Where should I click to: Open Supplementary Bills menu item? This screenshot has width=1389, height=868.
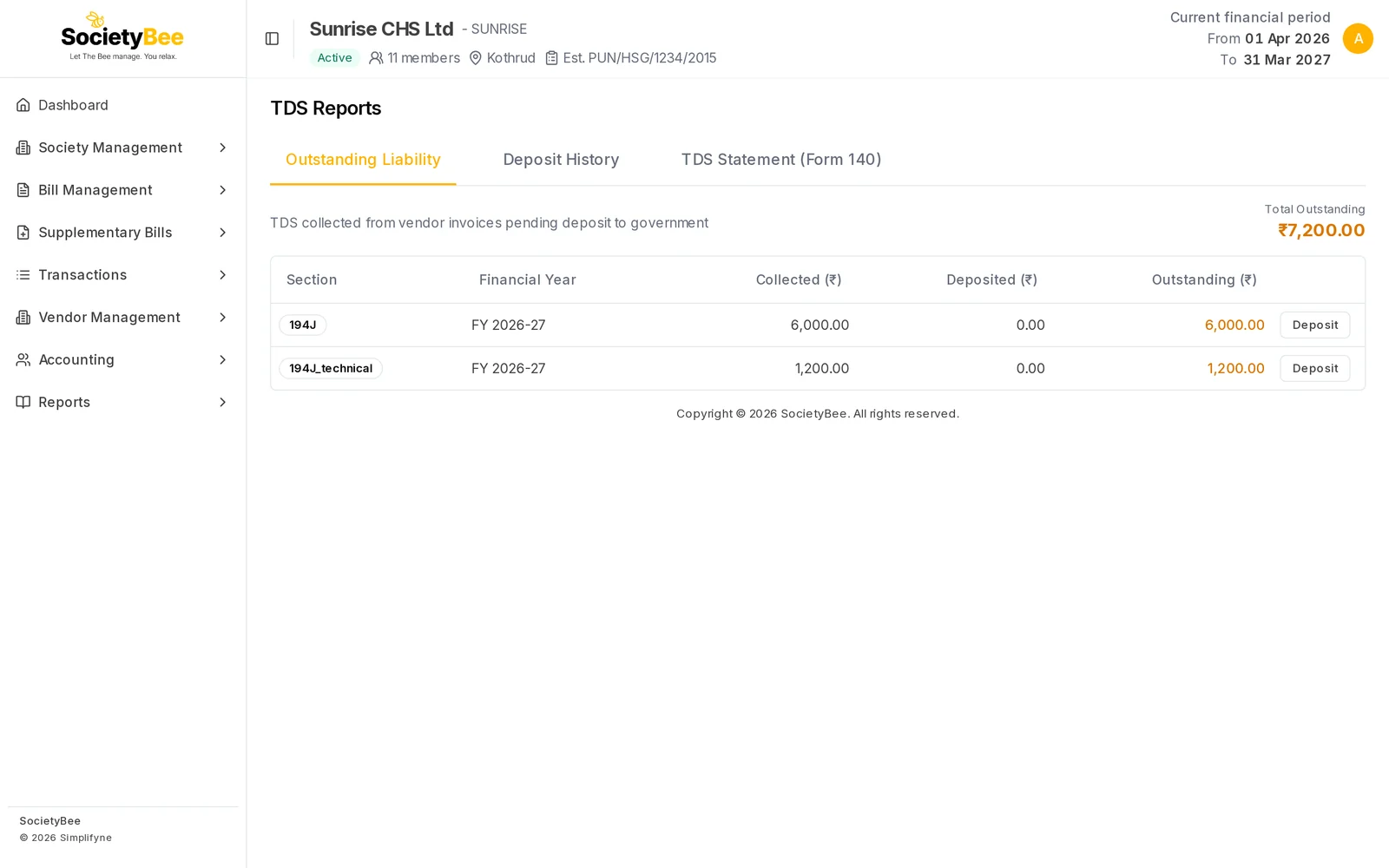click(122, 233)
